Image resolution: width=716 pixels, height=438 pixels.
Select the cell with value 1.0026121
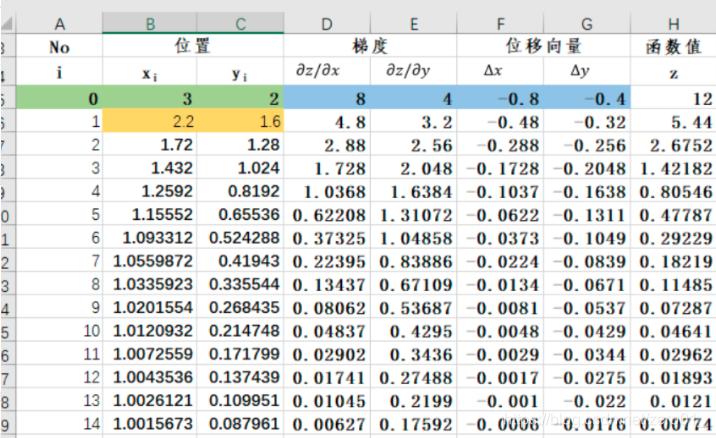[149, 401]
